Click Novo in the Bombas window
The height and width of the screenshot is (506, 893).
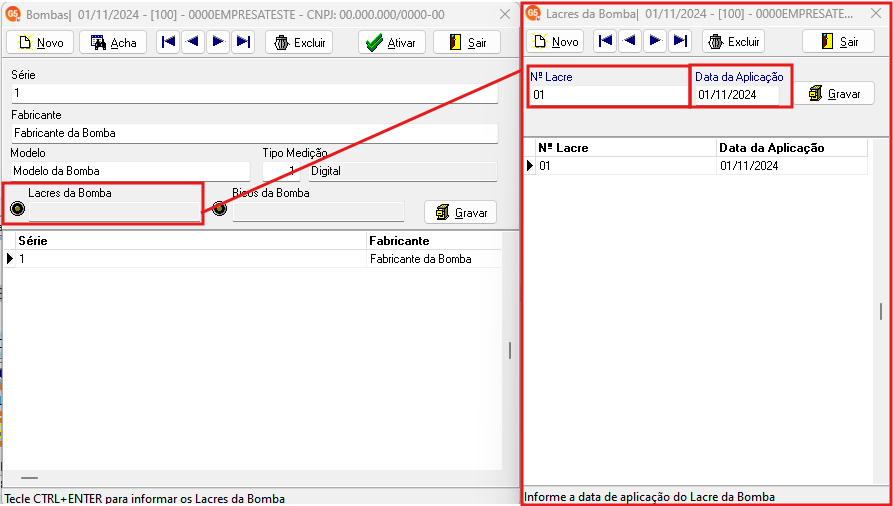pos(40,43)
